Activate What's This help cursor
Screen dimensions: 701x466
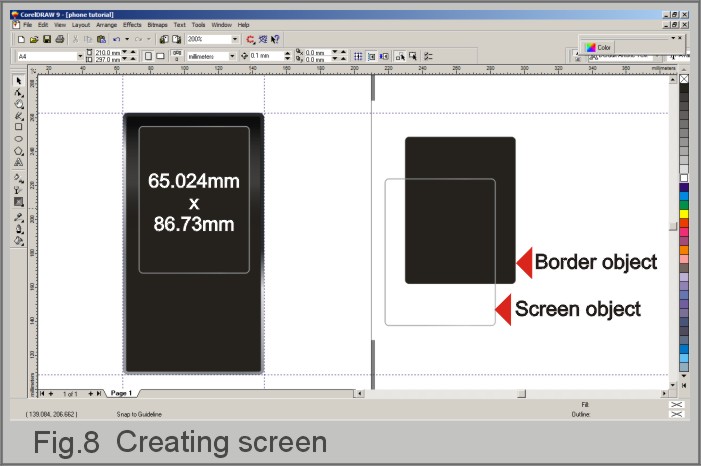(275, 39)
